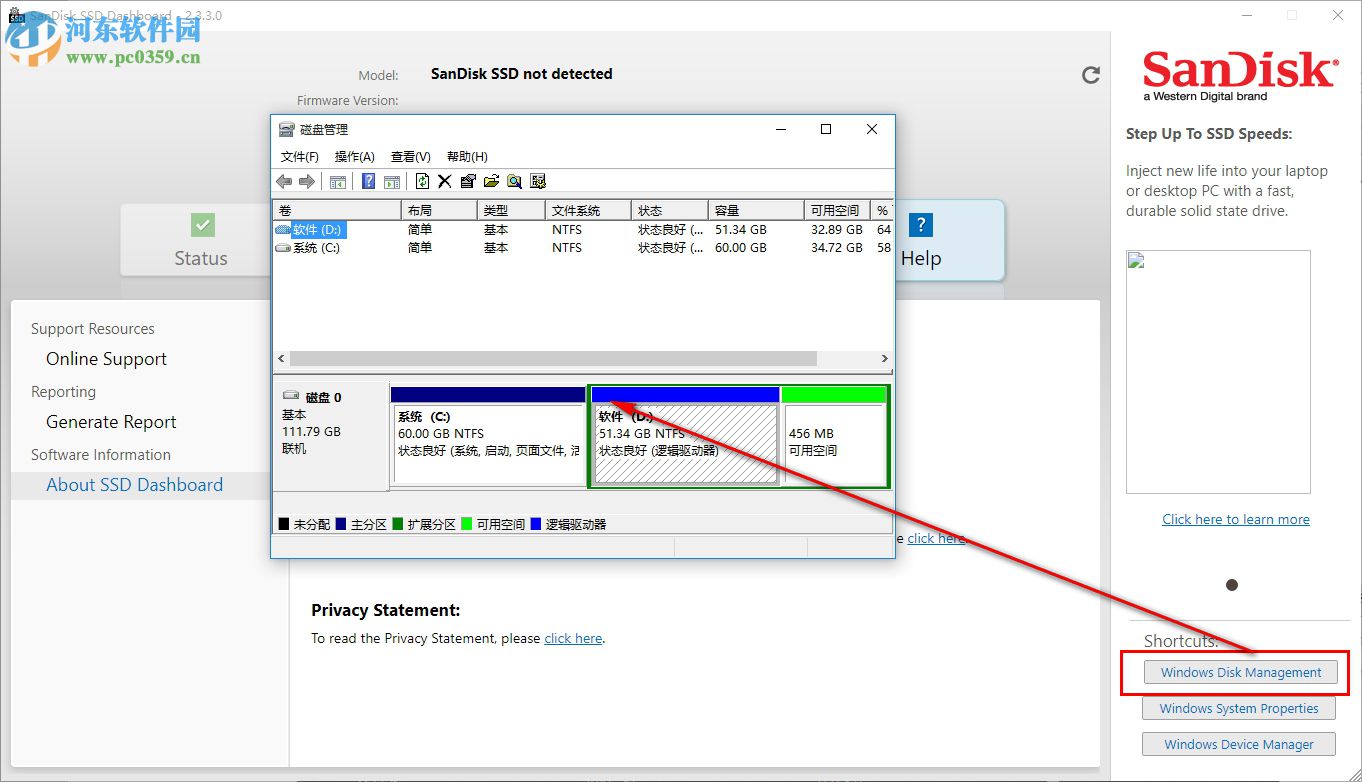
Task: Click the last toolbar icon in Disk Management
Action: point(538,181)
